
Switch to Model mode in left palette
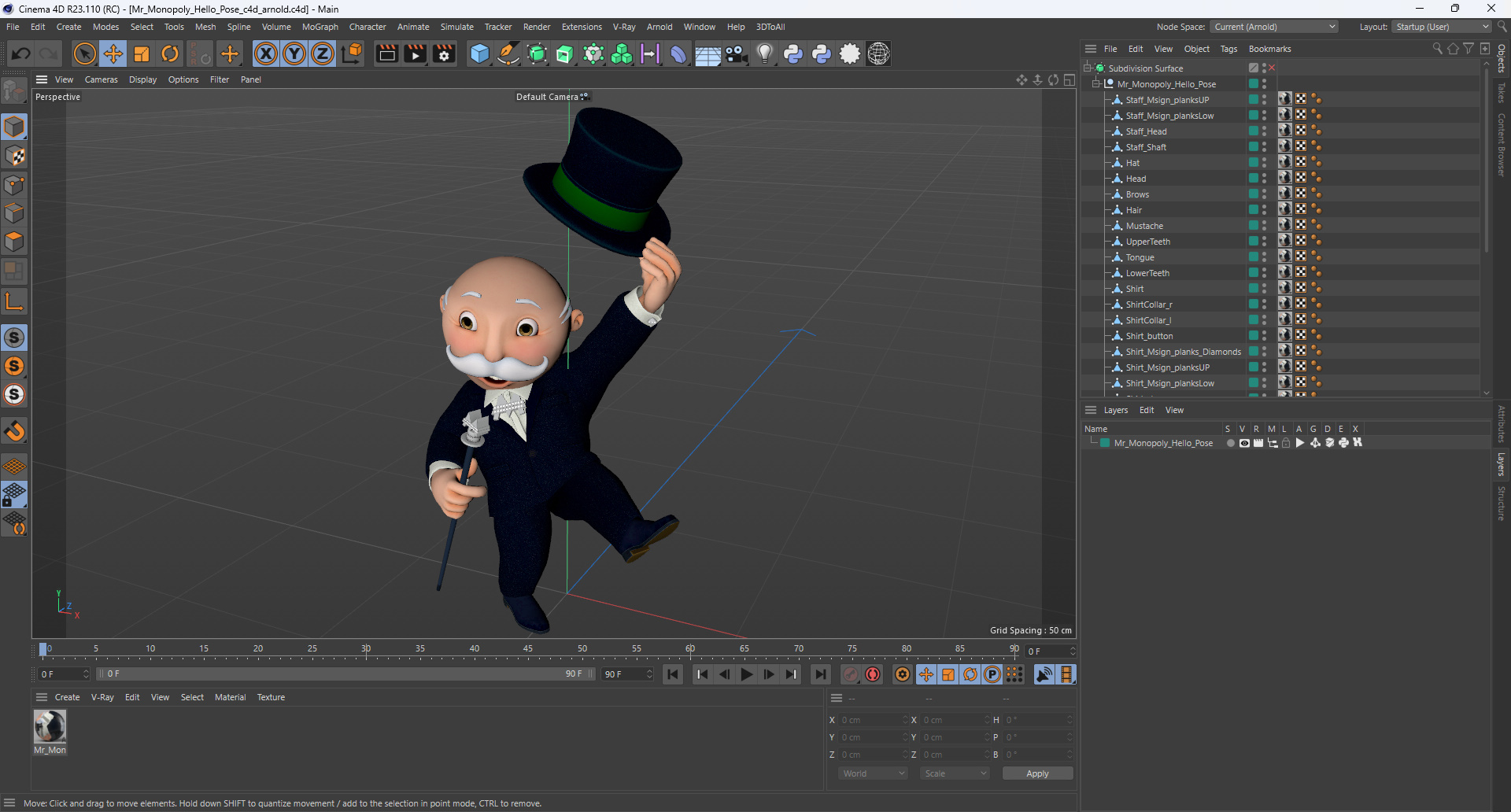14,127
